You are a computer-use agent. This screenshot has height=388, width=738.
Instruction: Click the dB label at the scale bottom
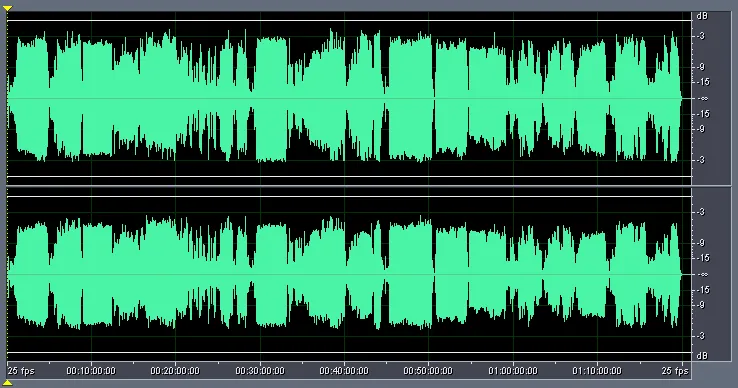[702, 356]
